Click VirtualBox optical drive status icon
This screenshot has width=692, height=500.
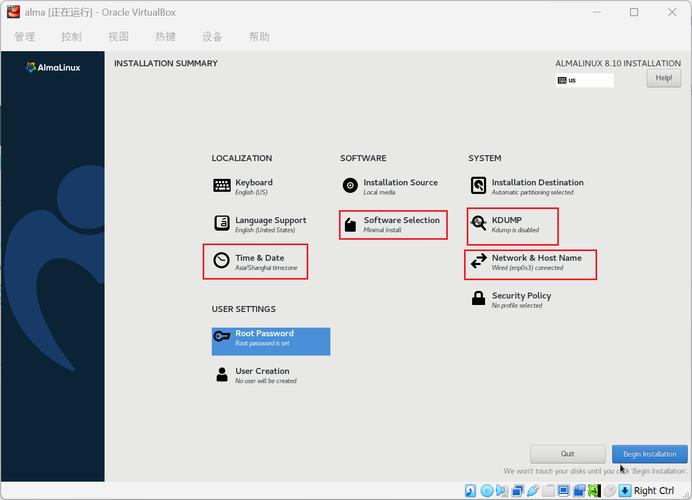(487, 490)
